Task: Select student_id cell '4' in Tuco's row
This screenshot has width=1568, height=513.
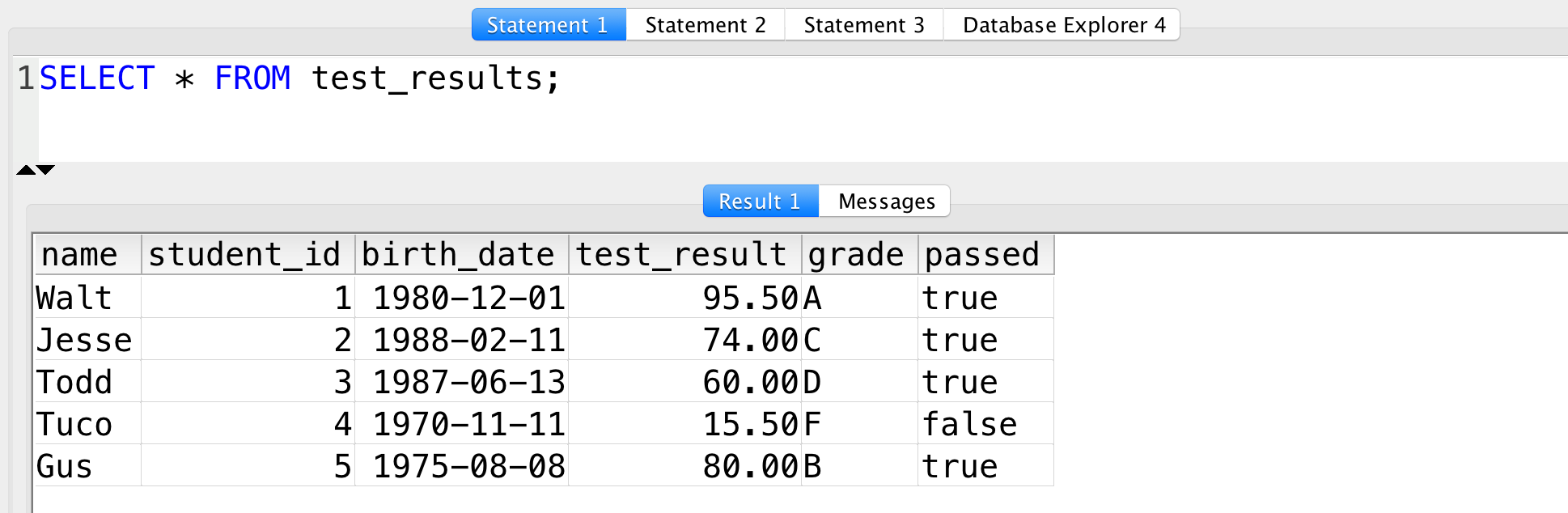Action: [x=248, y=423]
